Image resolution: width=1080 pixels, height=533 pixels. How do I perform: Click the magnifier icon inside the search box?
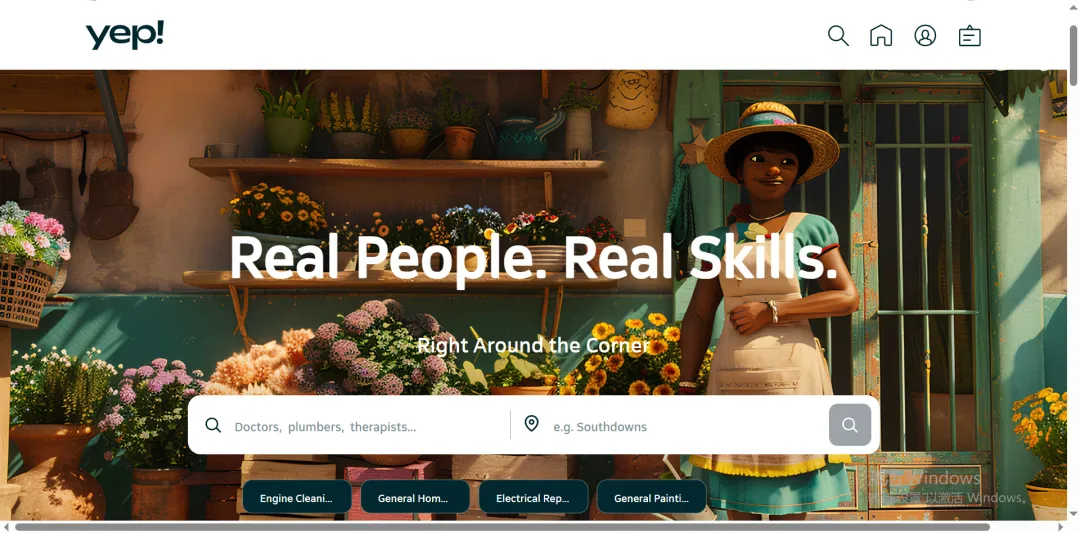(213, 425)
